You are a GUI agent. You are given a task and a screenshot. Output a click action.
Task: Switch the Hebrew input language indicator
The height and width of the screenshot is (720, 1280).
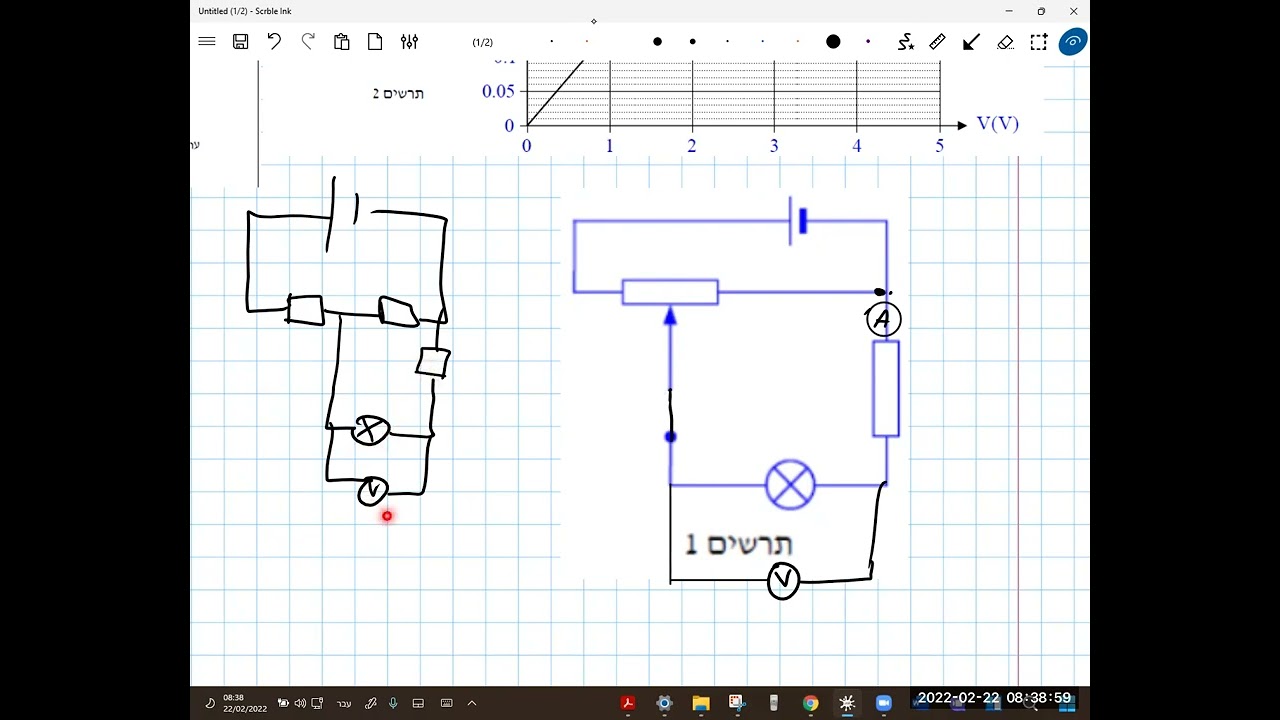coord(344,703)
